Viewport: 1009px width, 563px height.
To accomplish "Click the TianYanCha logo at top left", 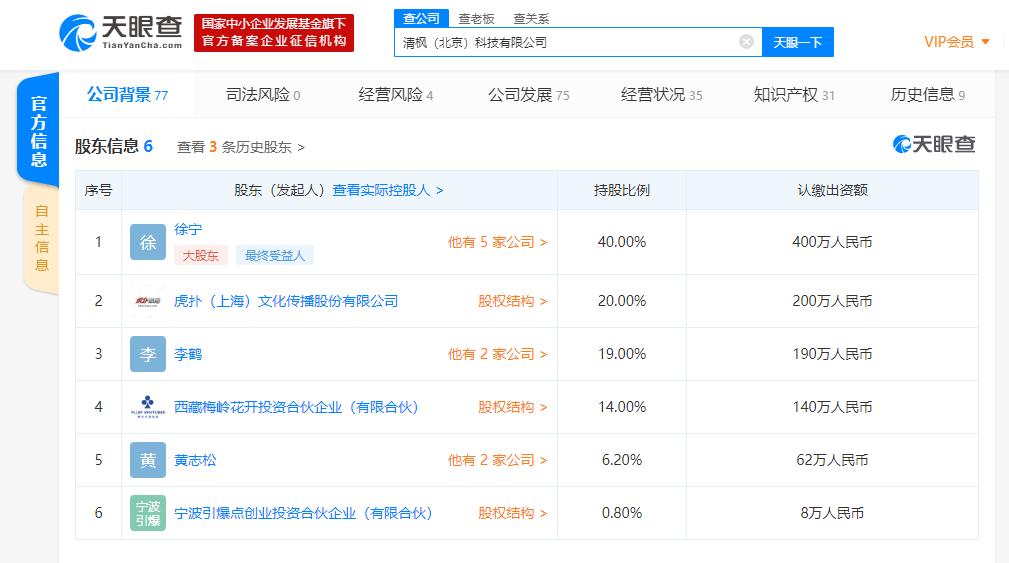I will 120,33.
